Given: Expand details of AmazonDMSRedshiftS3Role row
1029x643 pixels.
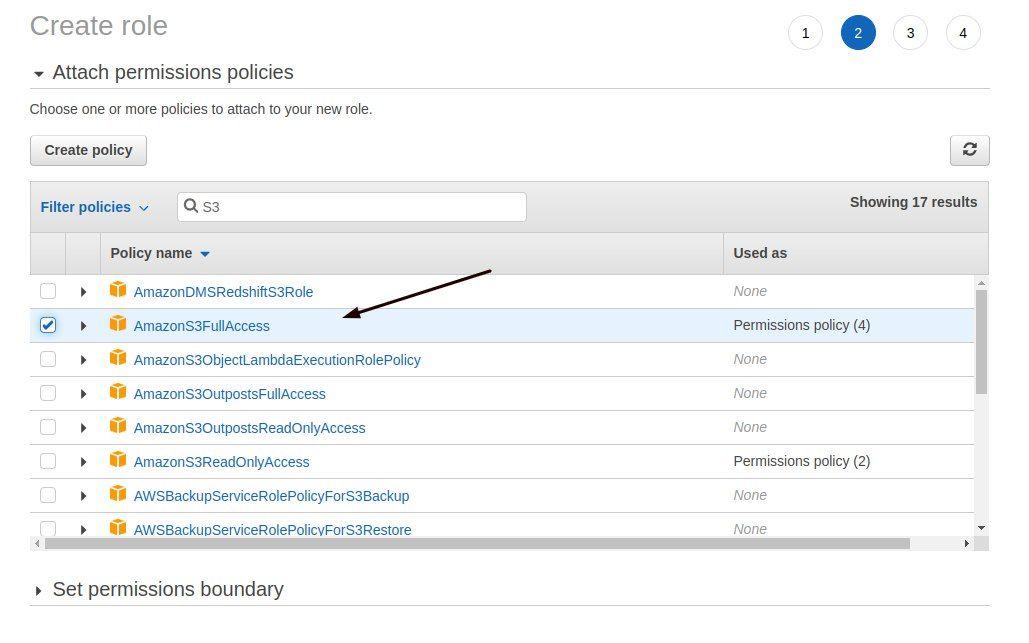Looking at the screenshot, I should (x=83, y=292).
